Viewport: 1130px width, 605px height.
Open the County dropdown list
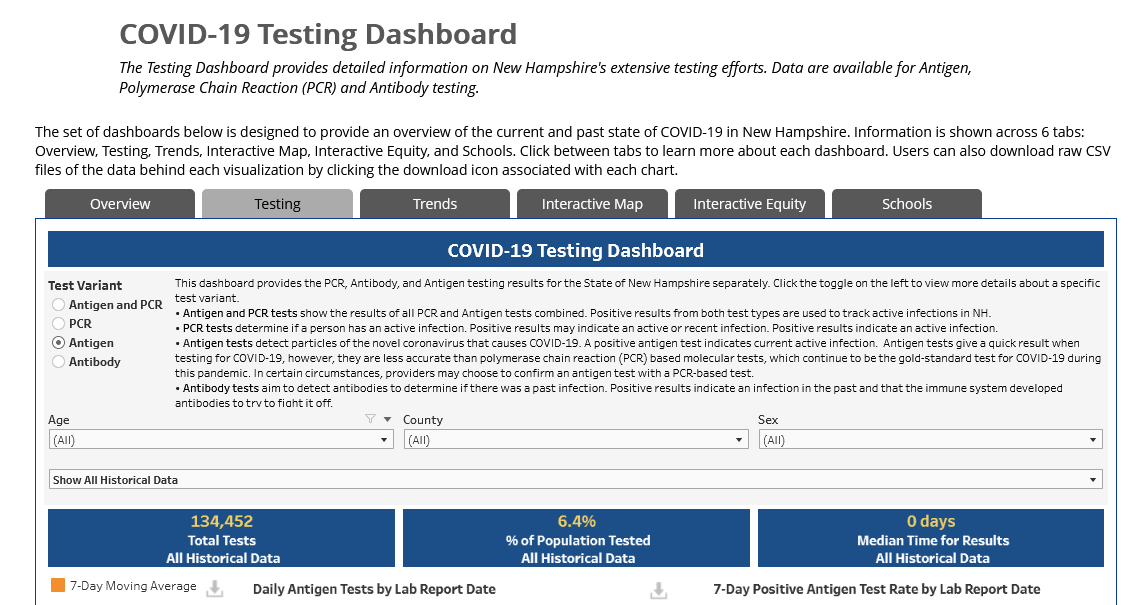click(x=576, y=439)
